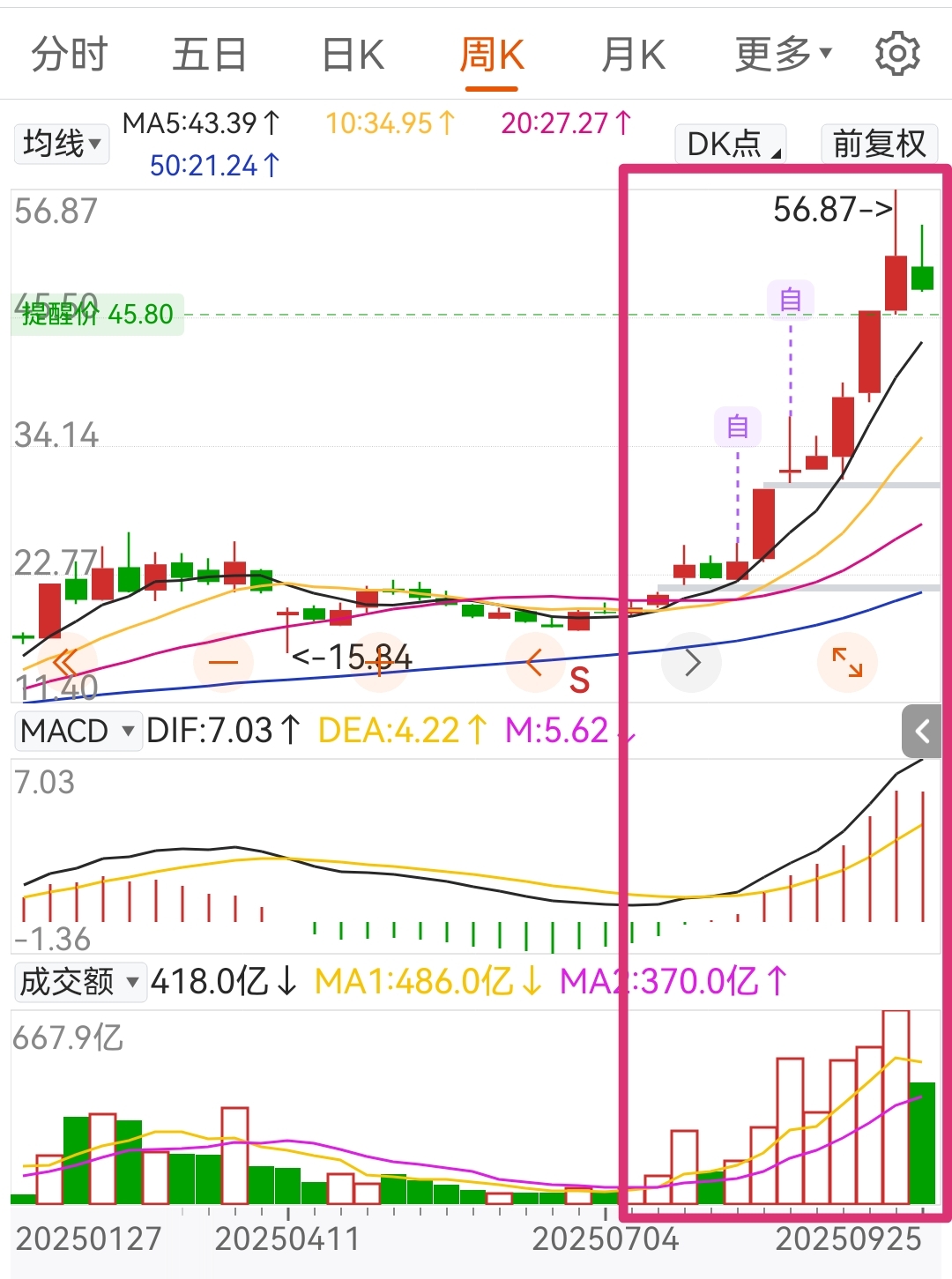Viewport: 952px width, 1279px height.
Task: Tap the upper 自 marker on chart
Action: point(791,300)
